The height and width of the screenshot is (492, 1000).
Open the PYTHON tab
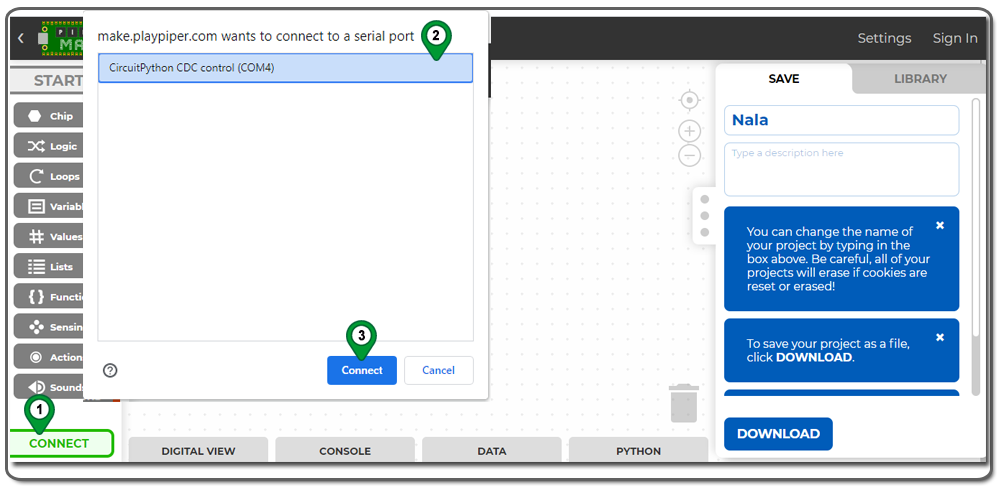(x=638, y=451)
